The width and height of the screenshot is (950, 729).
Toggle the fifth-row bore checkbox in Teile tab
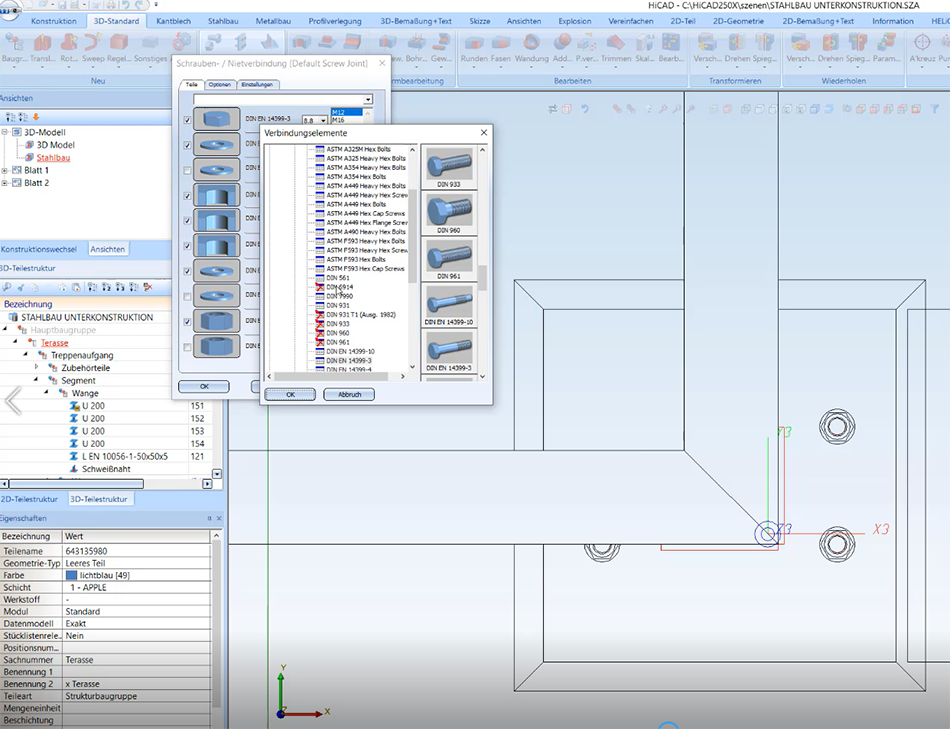pos(187,221)
